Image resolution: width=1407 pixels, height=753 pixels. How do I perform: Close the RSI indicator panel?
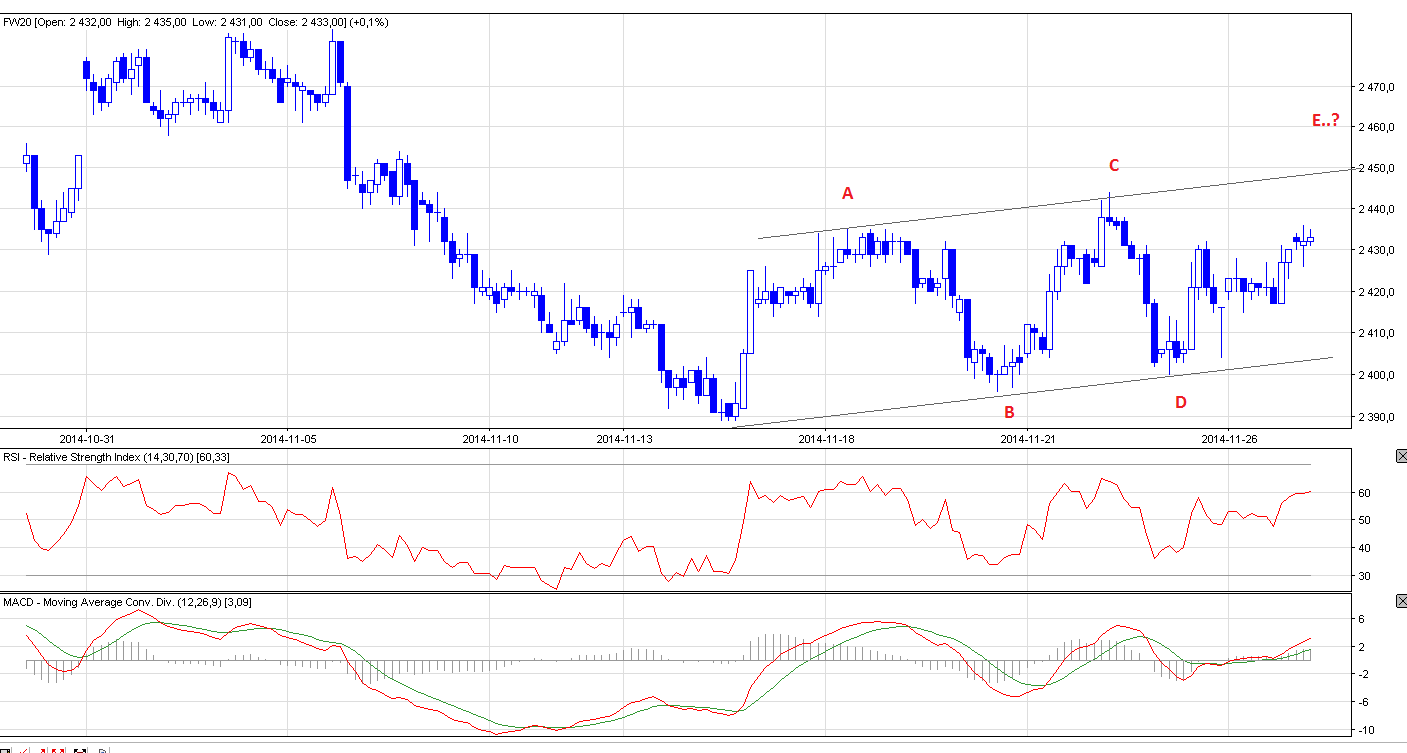coord(1400,457)
